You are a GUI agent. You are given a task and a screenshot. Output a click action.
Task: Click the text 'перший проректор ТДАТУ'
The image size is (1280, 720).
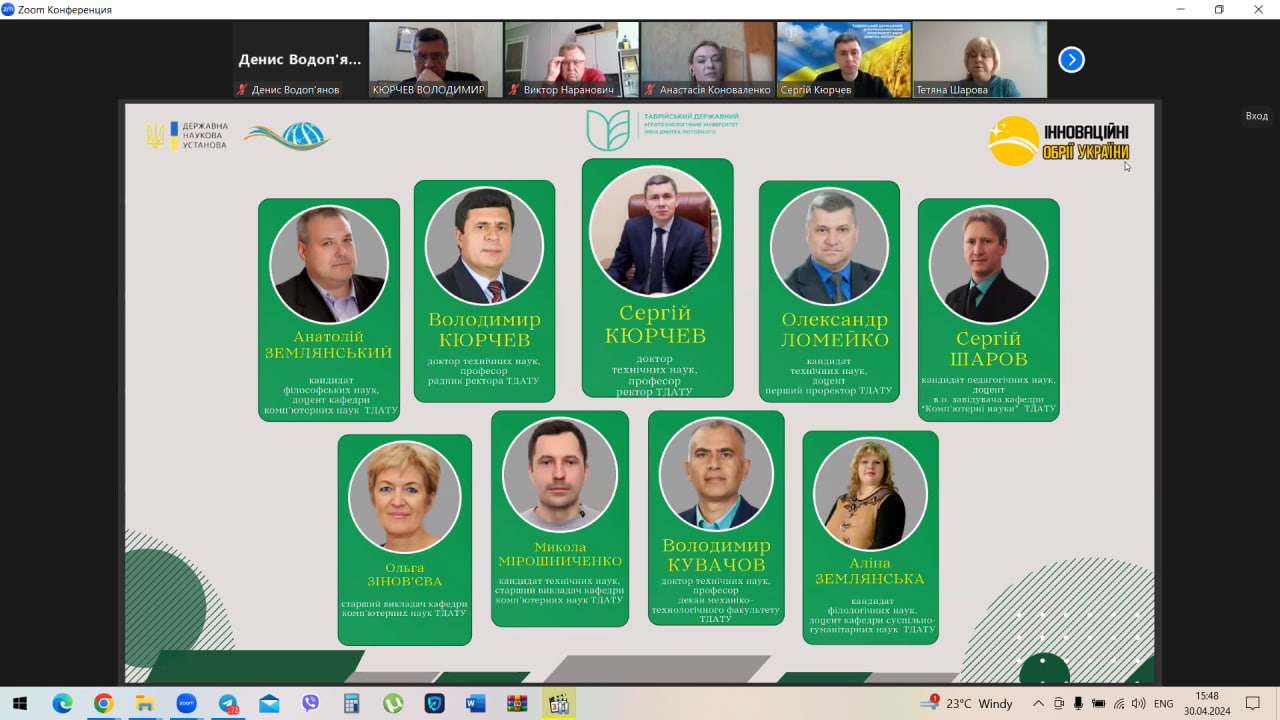[829, 390]
